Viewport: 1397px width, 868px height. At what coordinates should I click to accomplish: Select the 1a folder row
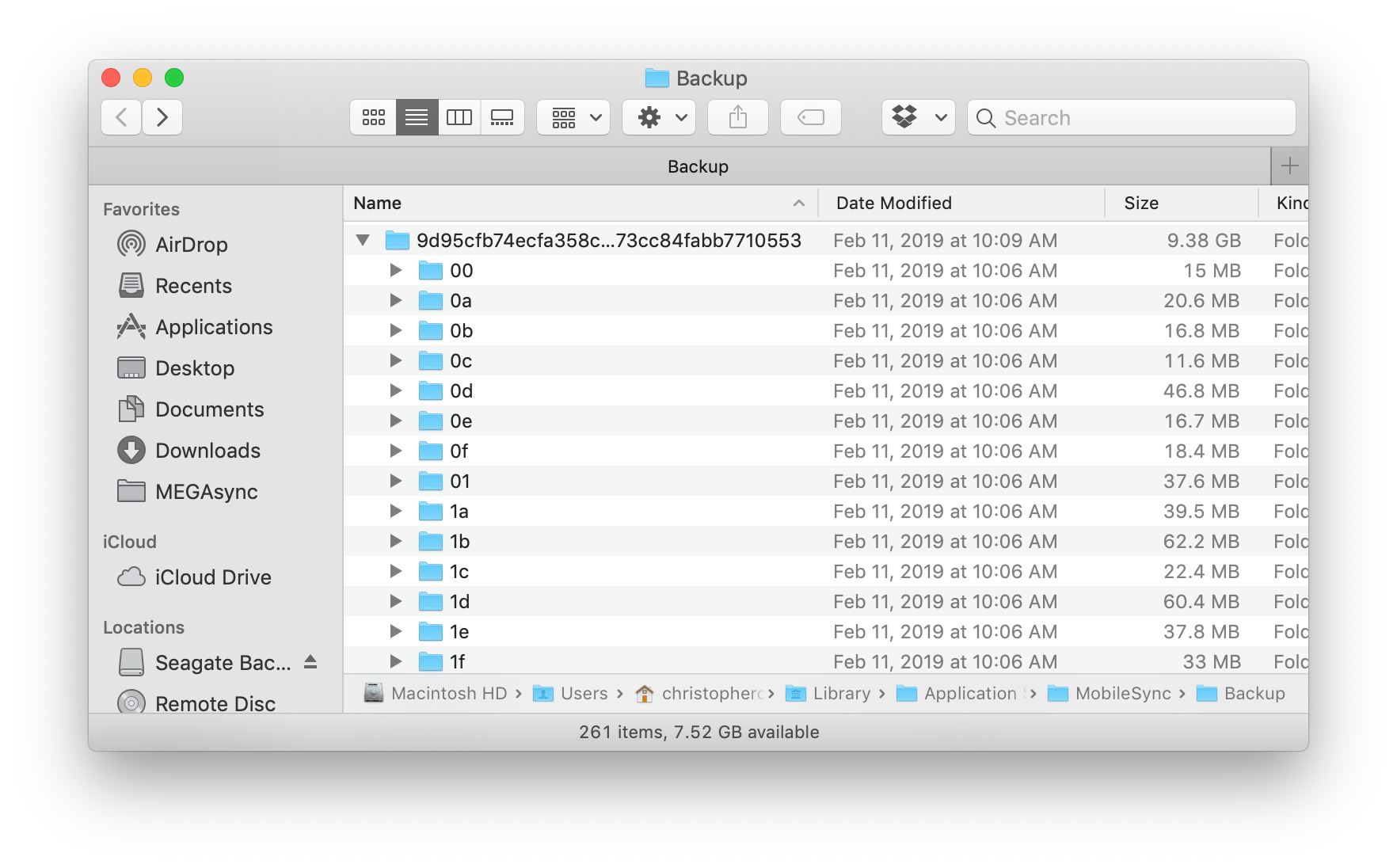point(826,511)
